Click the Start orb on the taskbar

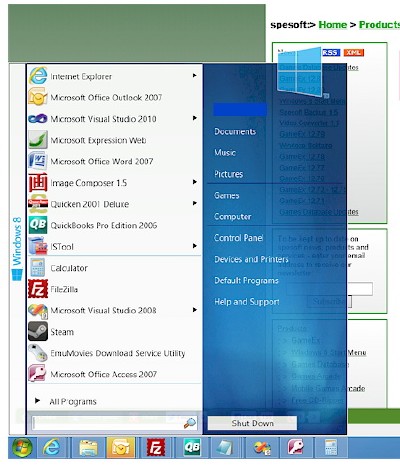point(22,447)
